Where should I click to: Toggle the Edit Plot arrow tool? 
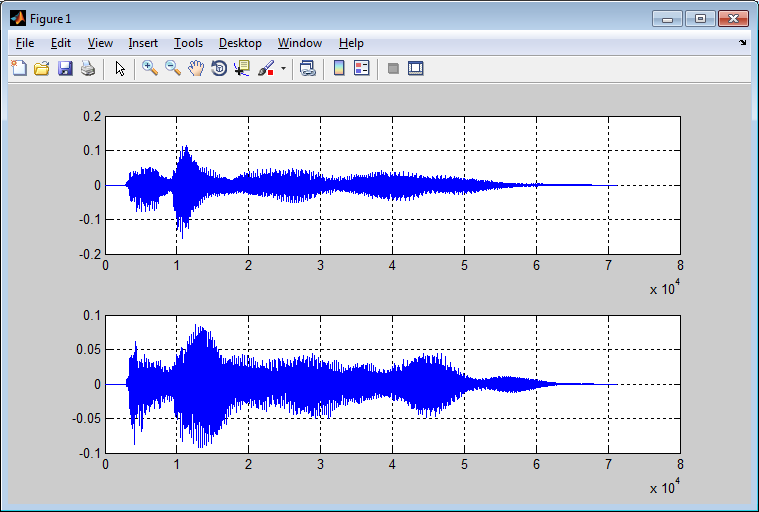120,69
